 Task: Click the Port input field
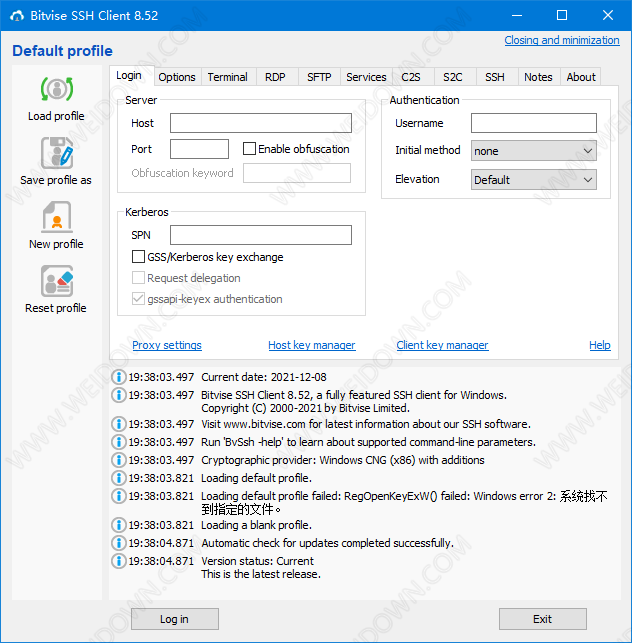click(199, 149)
